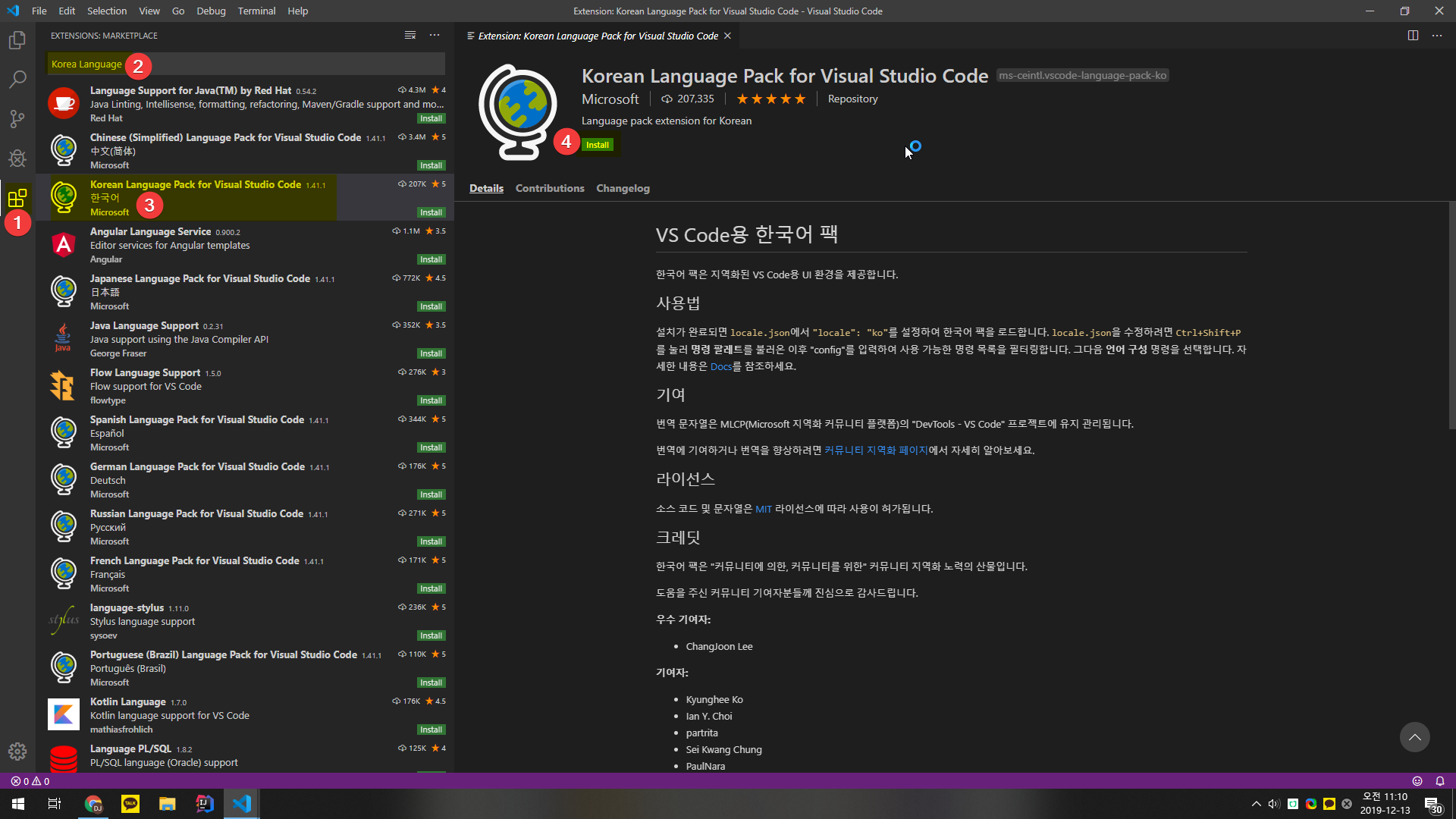1456x819 pixels.
Task: Open the Manage gear in activity bar
Action: [17, 751]
